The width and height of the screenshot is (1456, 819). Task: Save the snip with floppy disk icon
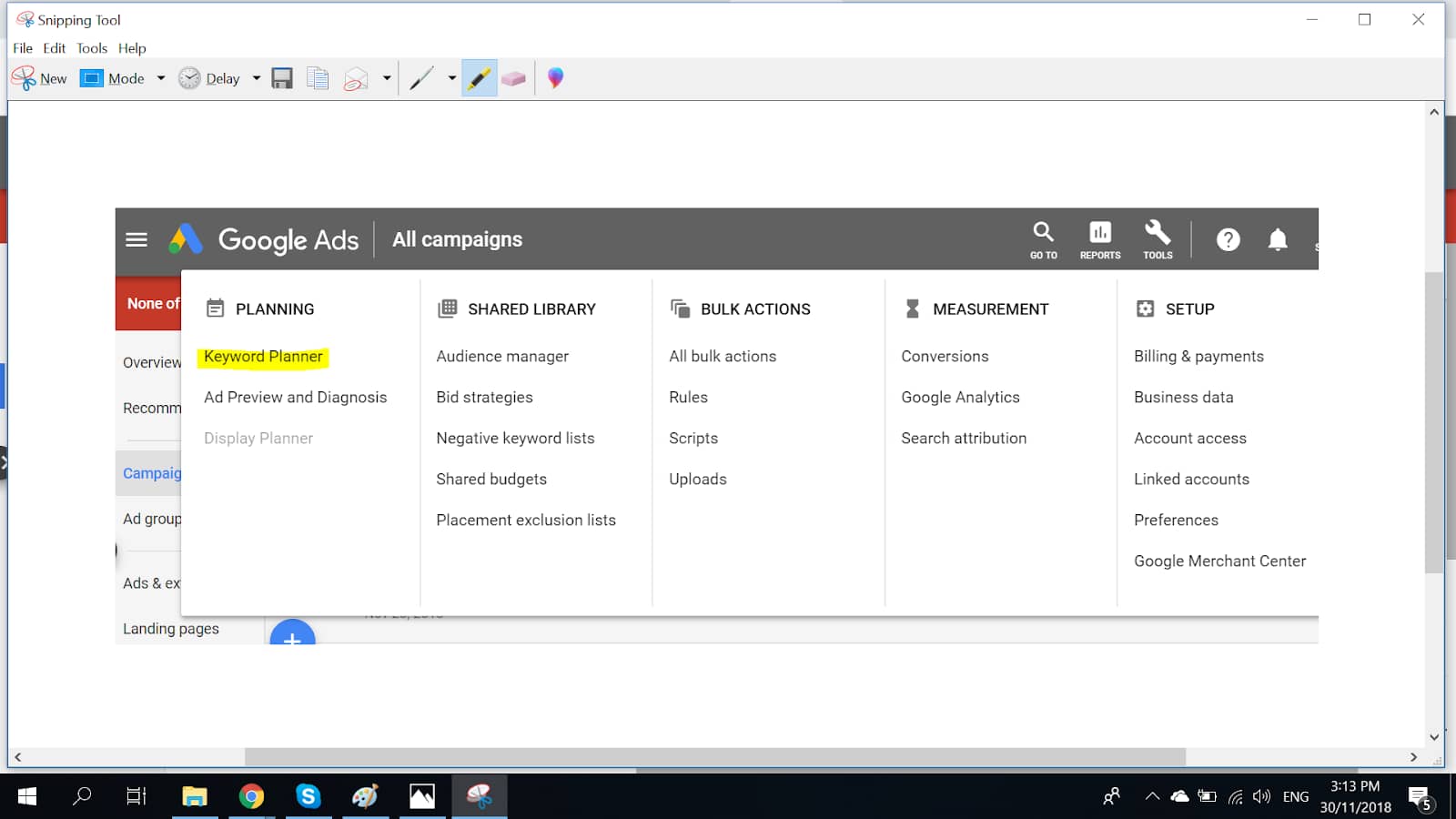(282, 78)
